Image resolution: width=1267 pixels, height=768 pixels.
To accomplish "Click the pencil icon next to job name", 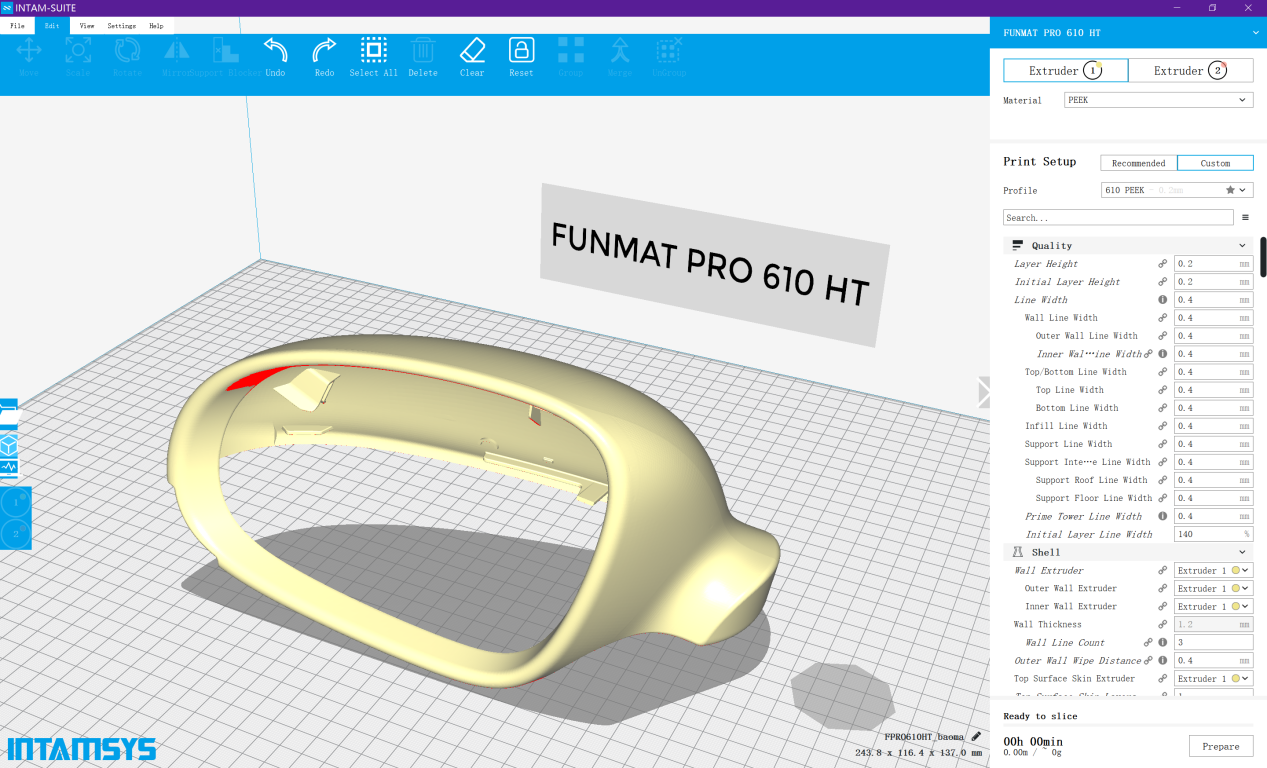I will click(x=976, y=736).
